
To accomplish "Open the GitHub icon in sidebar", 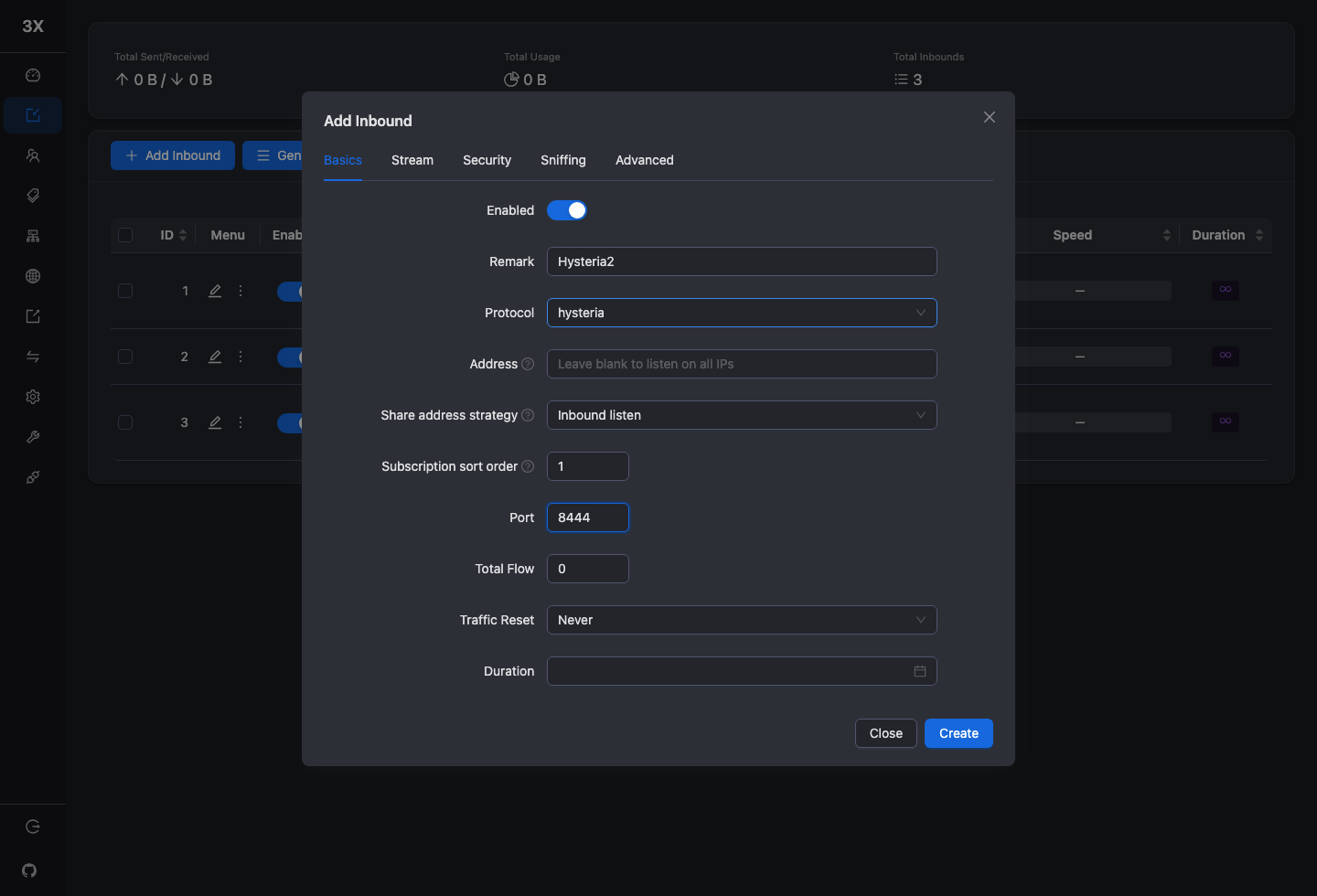I will tap(29, 870).
